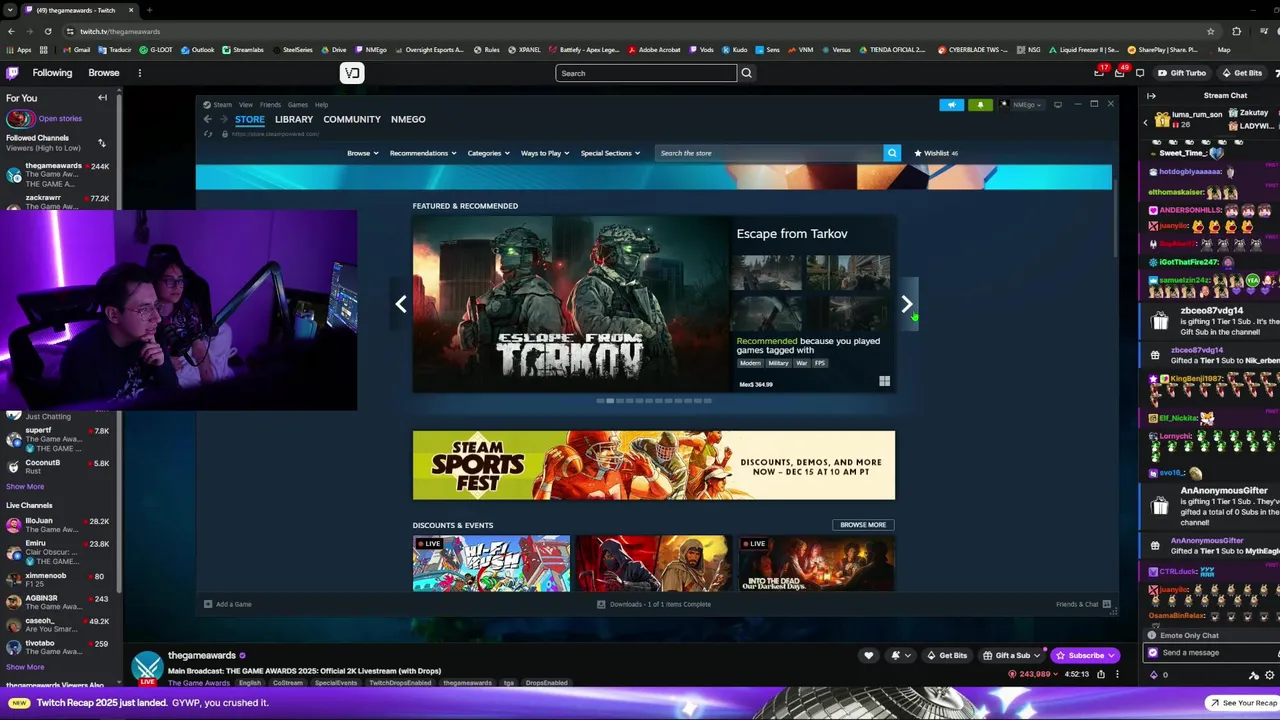Open Twitch notifications with 17 badge
This screenshot has height=720, width=1280.
click(1099, 73)
